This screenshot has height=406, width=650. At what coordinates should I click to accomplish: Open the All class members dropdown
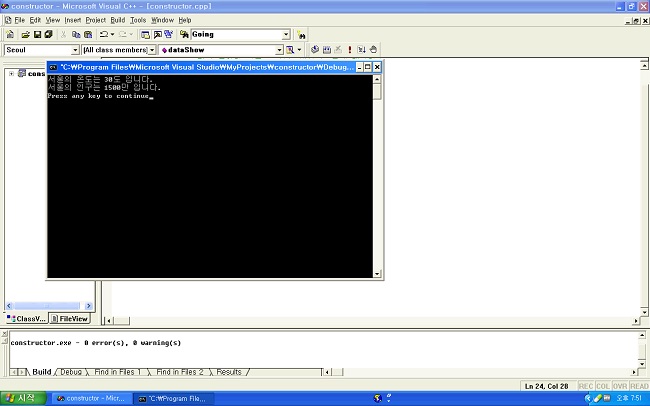(x=152, y=49)
